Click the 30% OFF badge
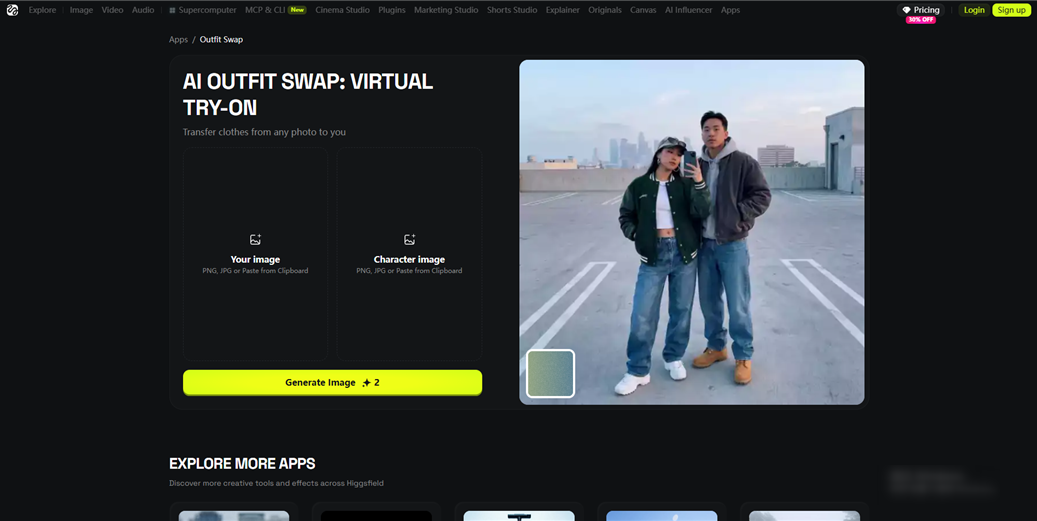 coord(921,20)
